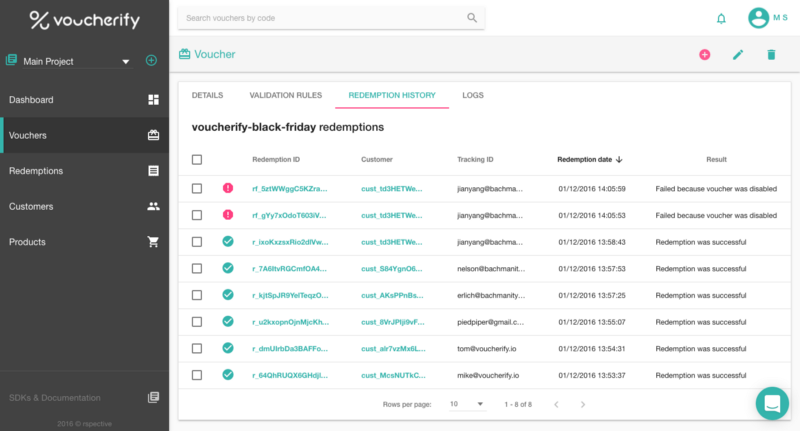The width and height of the screenshot is (800, 431).
Task: Click the sort arrow beside Redemption date
Action: (x=619, y=160)
